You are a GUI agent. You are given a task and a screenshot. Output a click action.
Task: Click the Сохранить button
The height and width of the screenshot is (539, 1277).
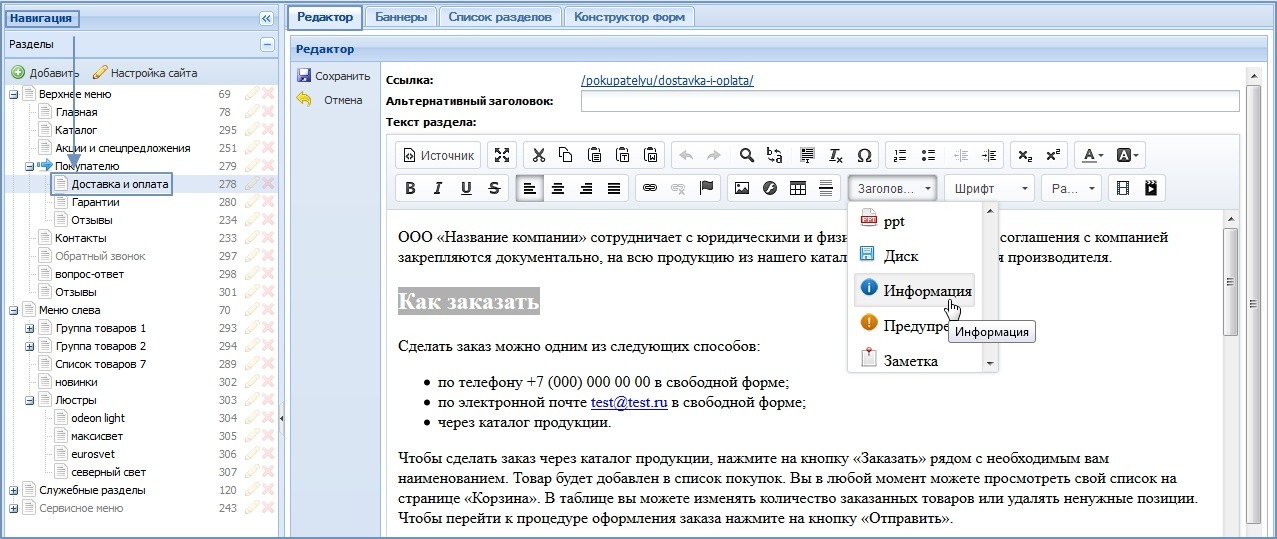[333, 76]
